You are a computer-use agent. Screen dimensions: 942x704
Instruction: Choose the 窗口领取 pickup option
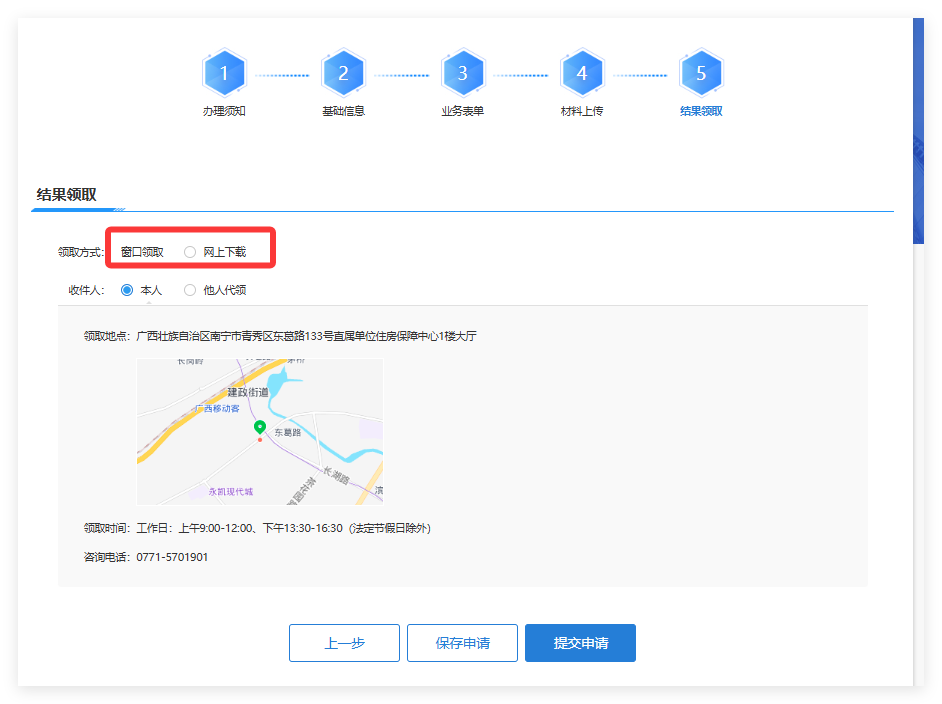pos(141,252)
